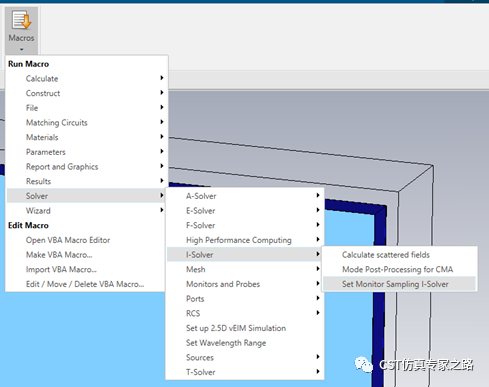Choose Make VBA Macro...
Viewport: 489px width, 387px height.
(86, 254)
